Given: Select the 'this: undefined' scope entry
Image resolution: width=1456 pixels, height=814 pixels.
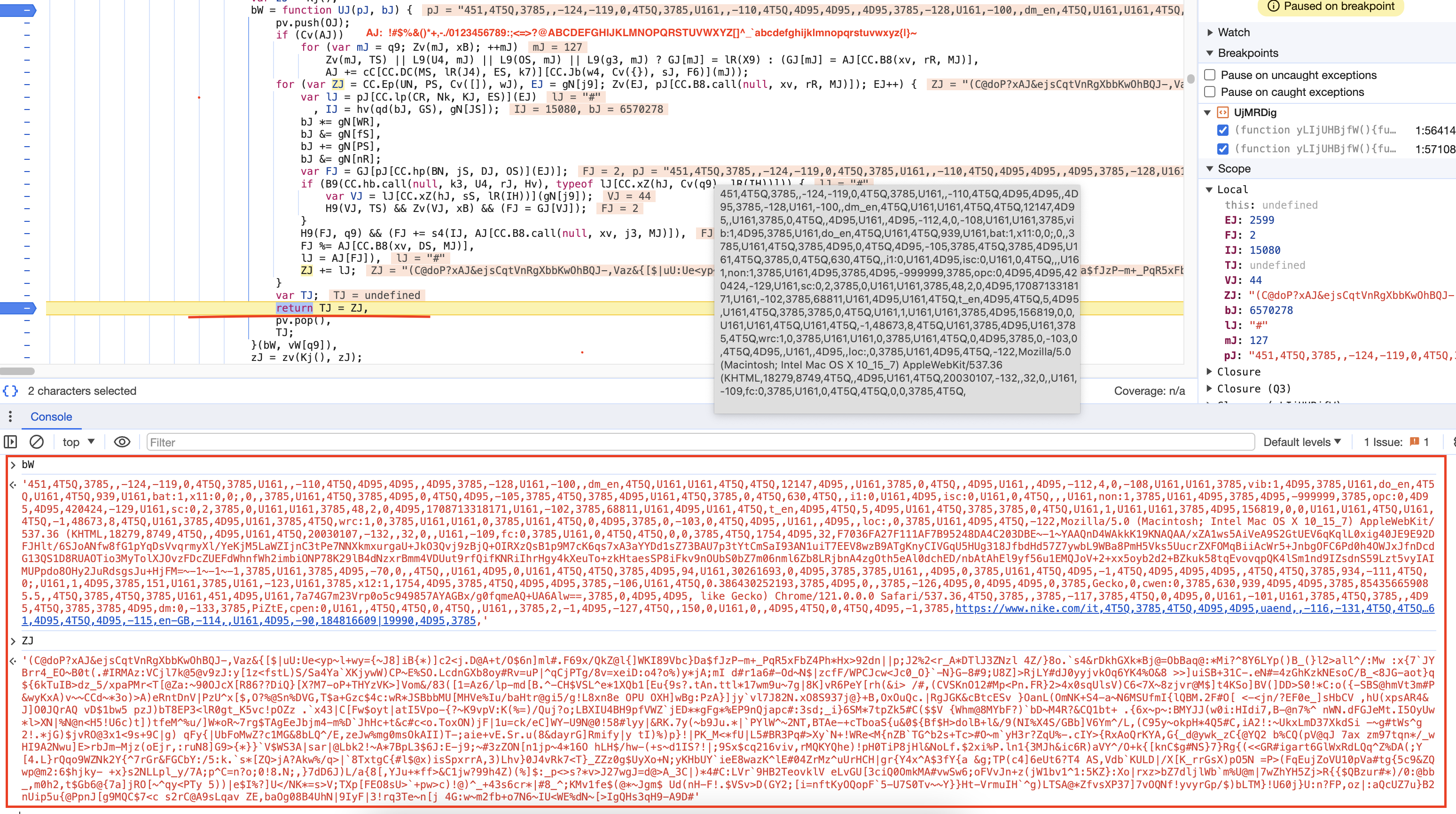Looking at the screenshot, I should 1271,204.
